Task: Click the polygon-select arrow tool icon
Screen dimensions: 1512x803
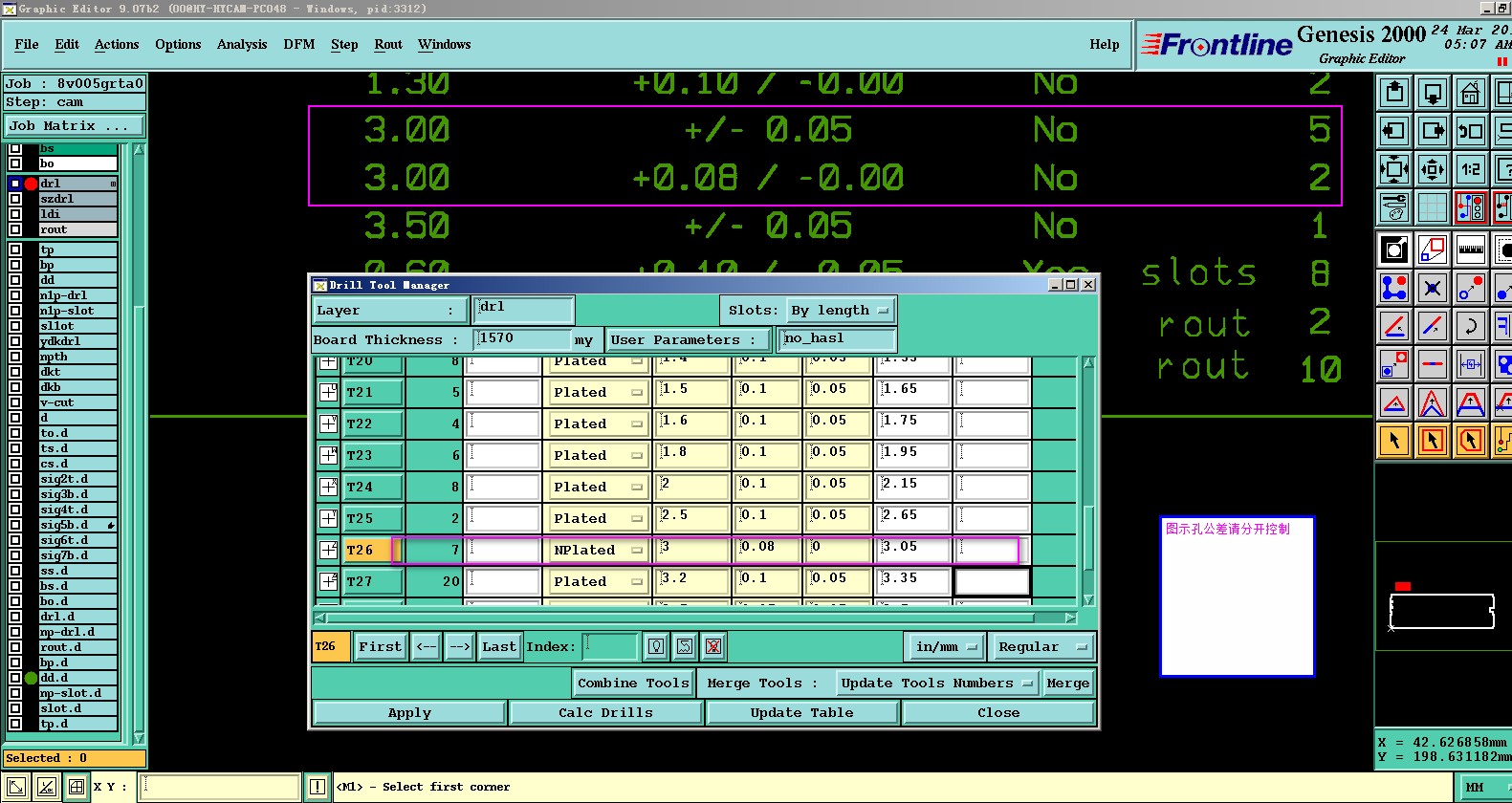Action: [1471, 441]
